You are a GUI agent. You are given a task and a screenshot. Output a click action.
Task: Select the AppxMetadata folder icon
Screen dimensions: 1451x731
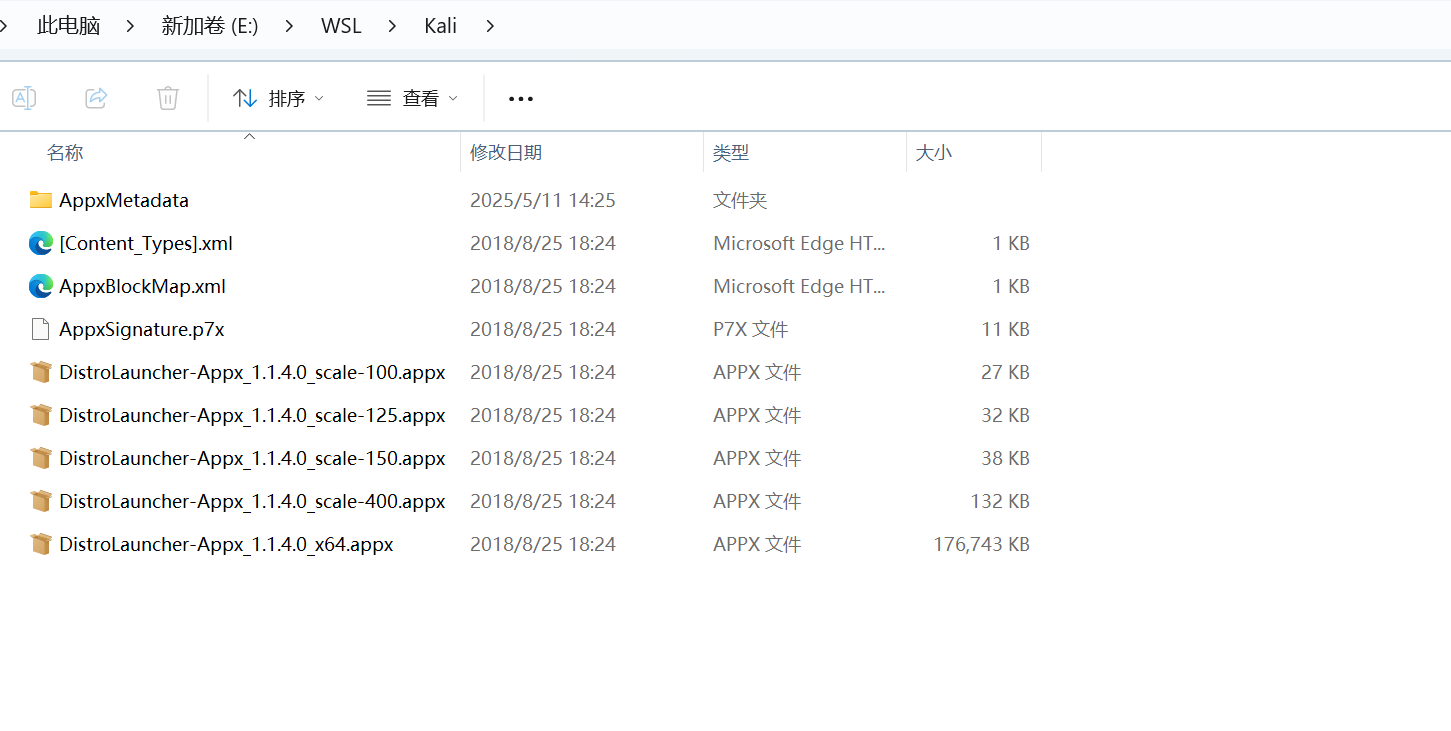point(41,200)
